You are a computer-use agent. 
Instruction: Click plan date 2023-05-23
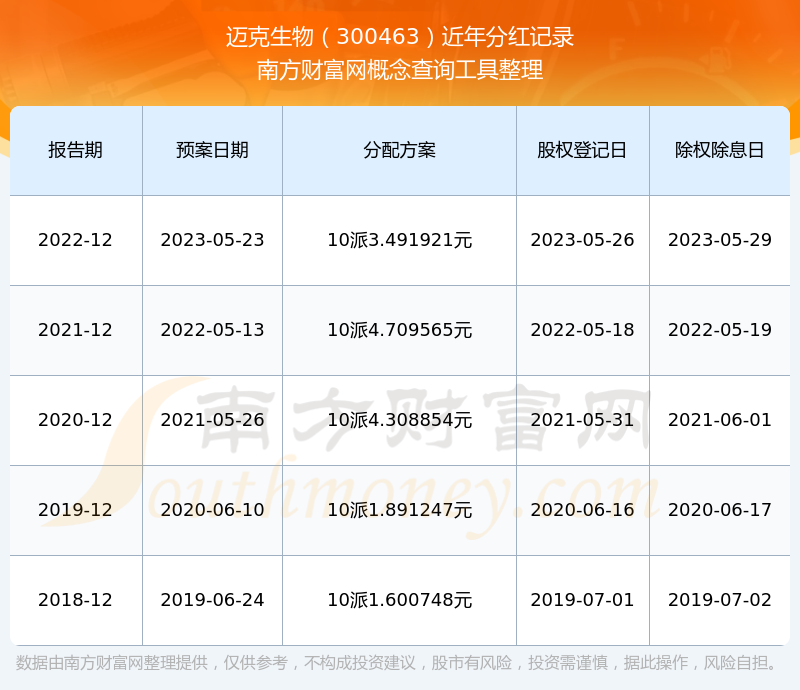point(212,240)
